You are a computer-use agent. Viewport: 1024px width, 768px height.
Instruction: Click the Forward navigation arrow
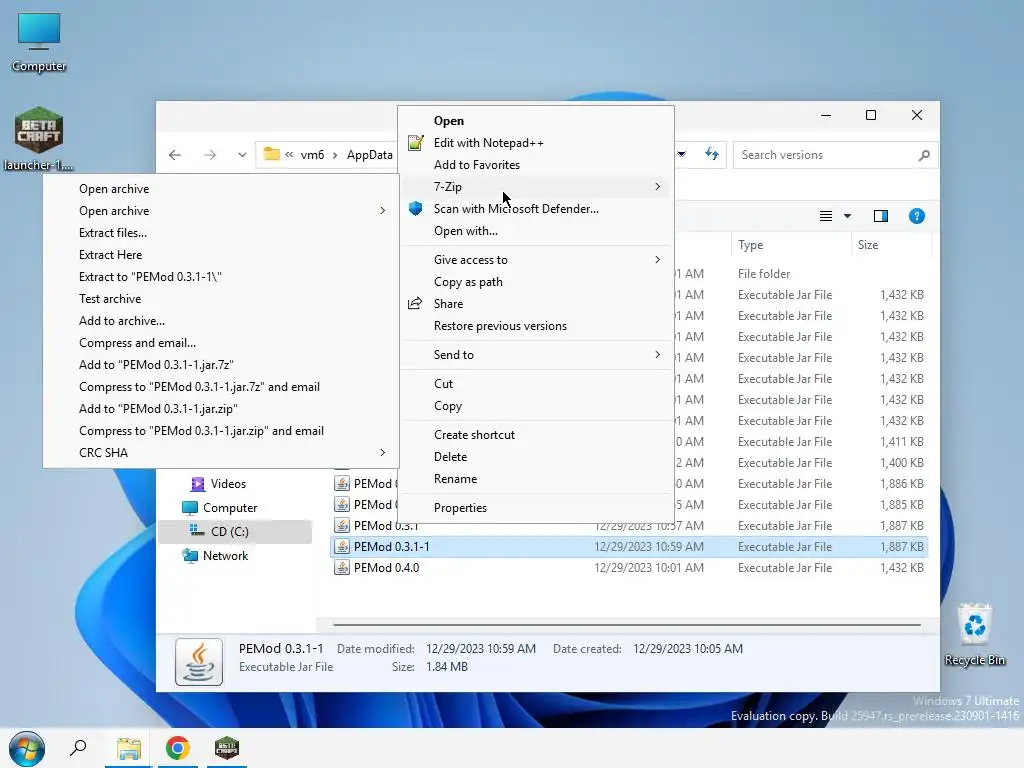[210, 155]
